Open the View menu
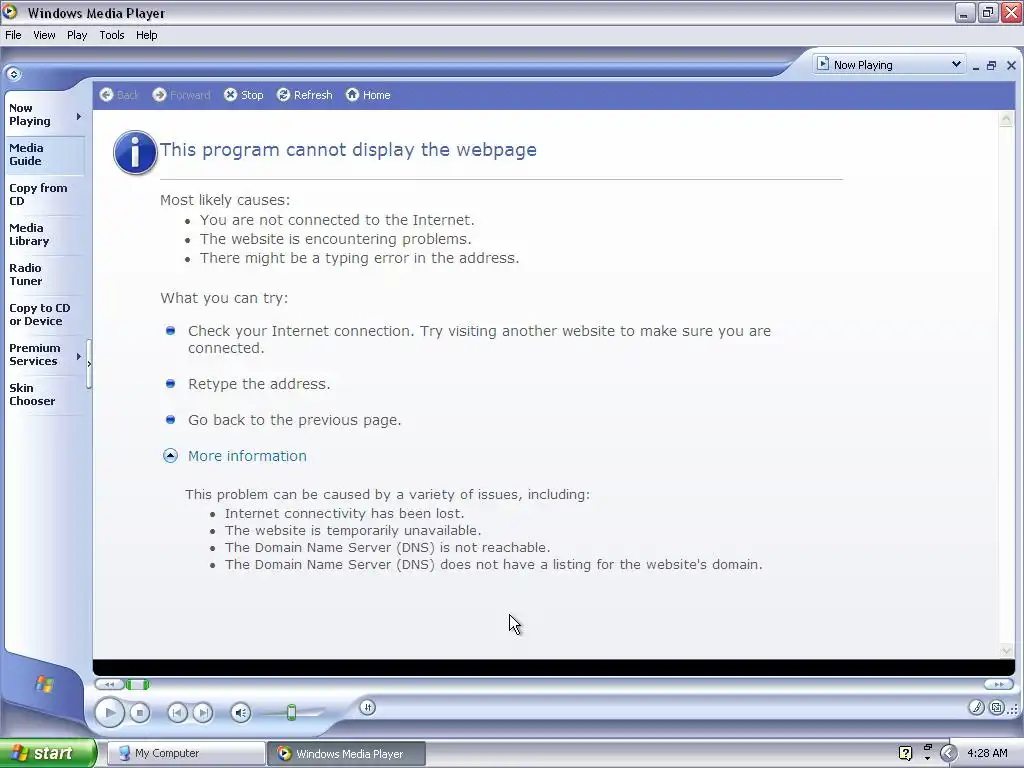This screenshot has width=1024, height=768. coord(44,35)
